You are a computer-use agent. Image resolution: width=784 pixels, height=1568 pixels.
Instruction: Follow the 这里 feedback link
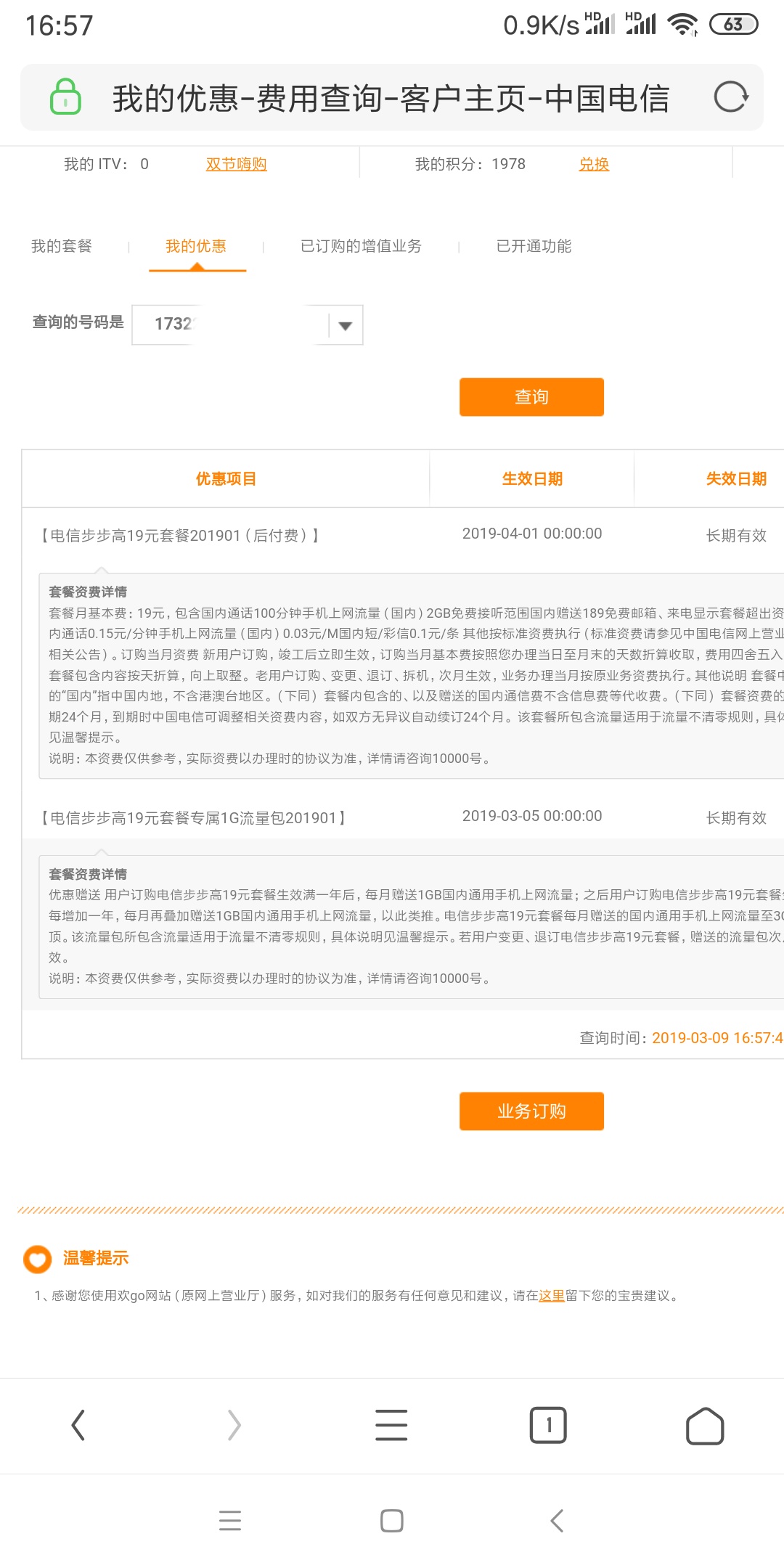(552, 1296)
